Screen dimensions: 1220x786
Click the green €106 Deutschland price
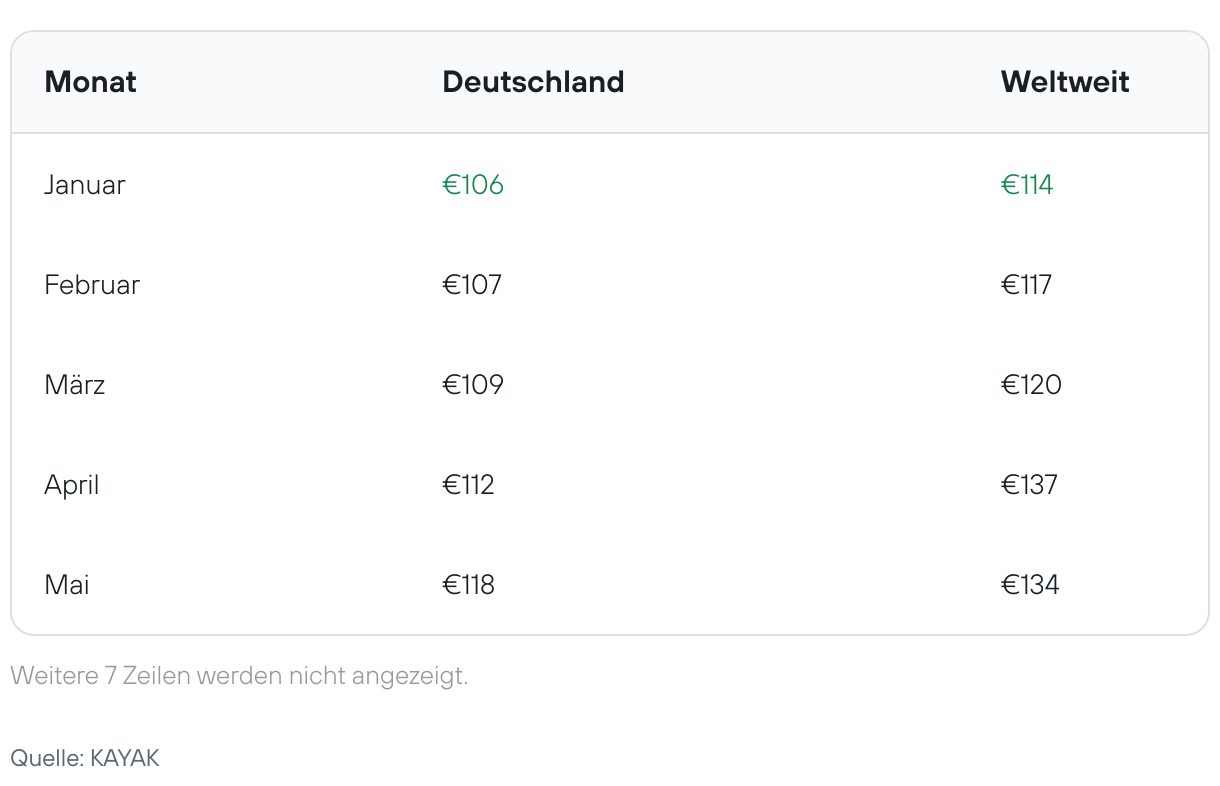473,185
